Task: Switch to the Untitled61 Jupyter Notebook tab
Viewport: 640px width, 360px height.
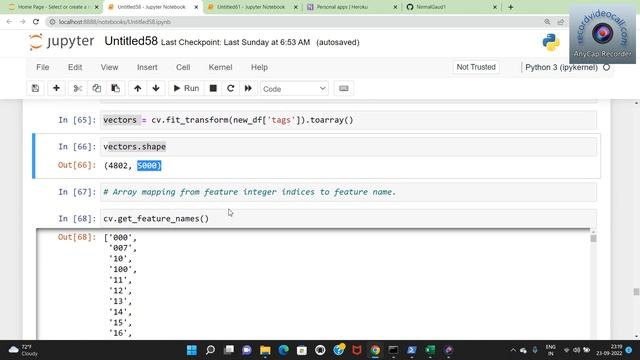Action: [x=251, y=7]
